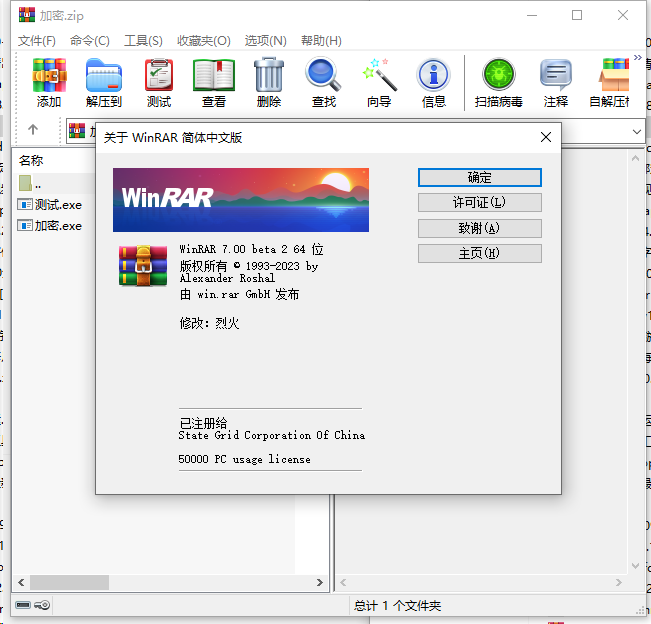Open the Extract To (解压到) tool
651x624 pixels.
tap(104, 82)
